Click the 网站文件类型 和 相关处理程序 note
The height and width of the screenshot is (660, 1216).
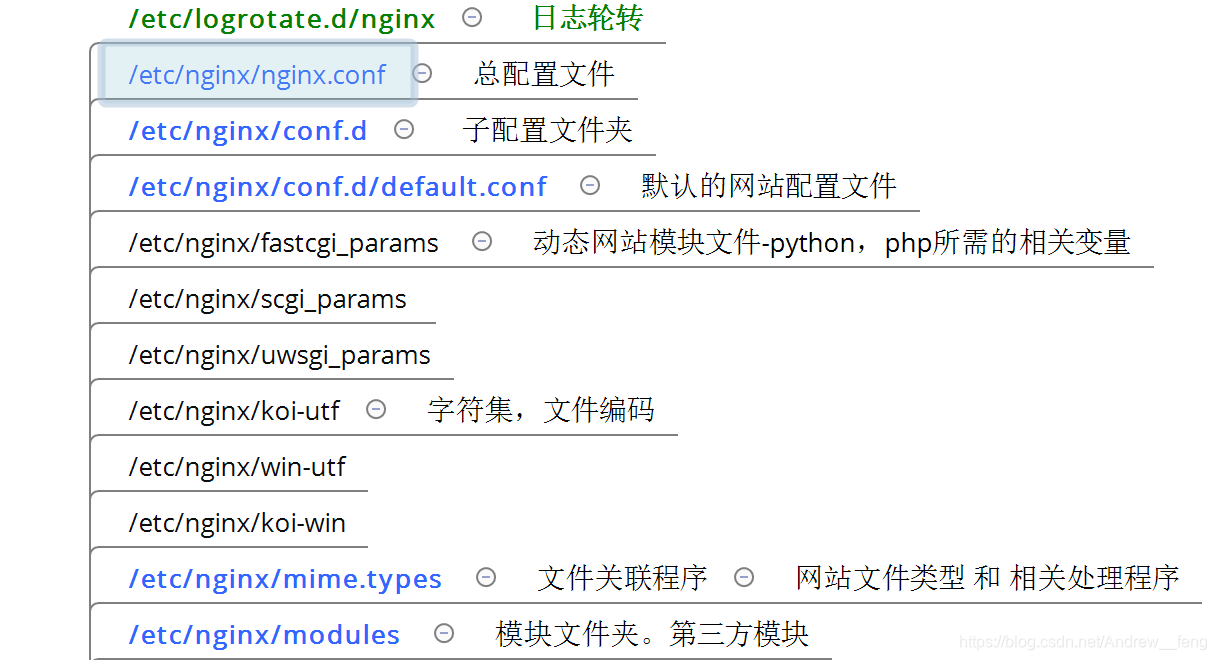[987, 578]
